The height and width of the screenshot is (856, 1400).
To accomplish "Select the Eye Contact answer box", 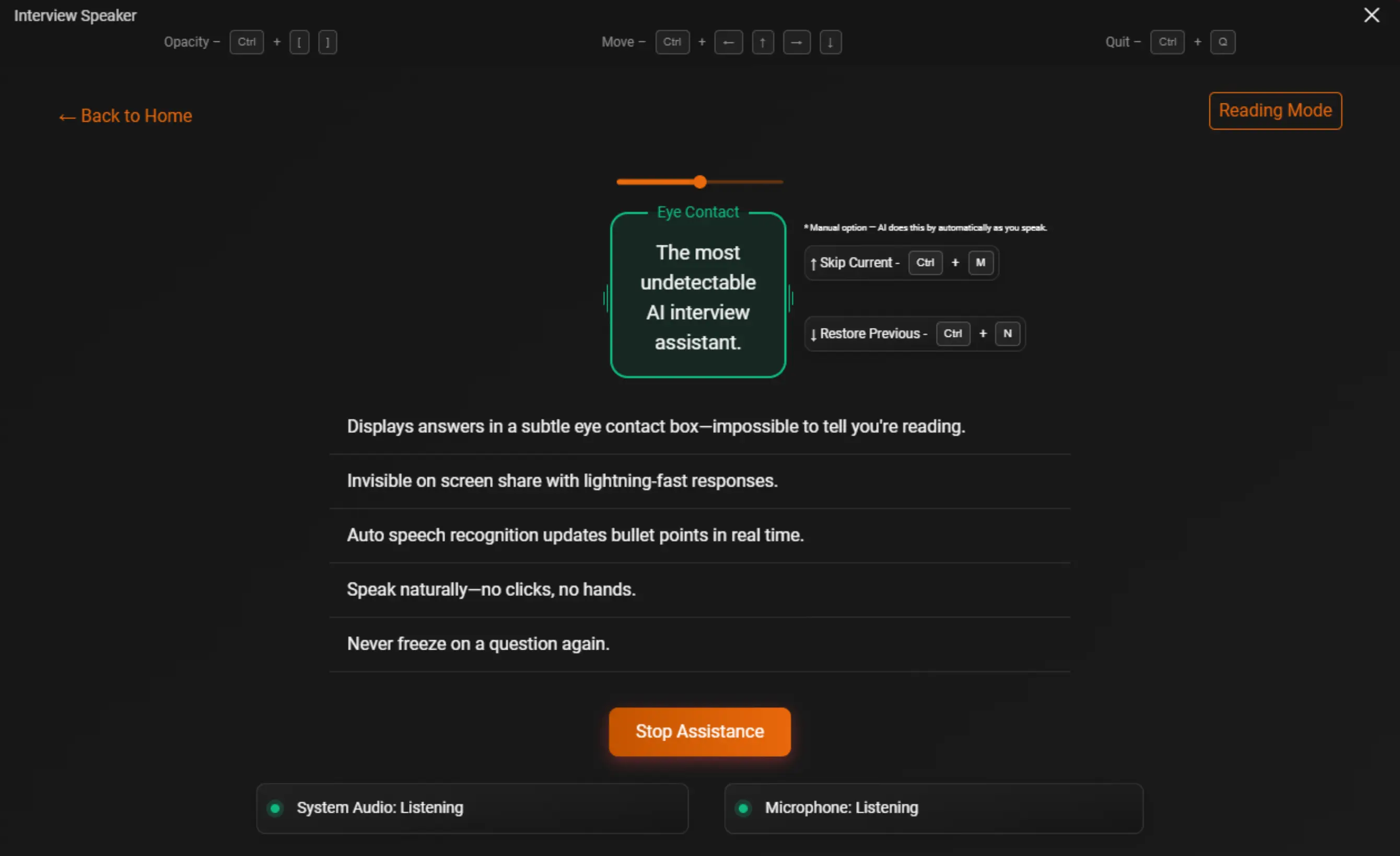I will click(698, 296).
